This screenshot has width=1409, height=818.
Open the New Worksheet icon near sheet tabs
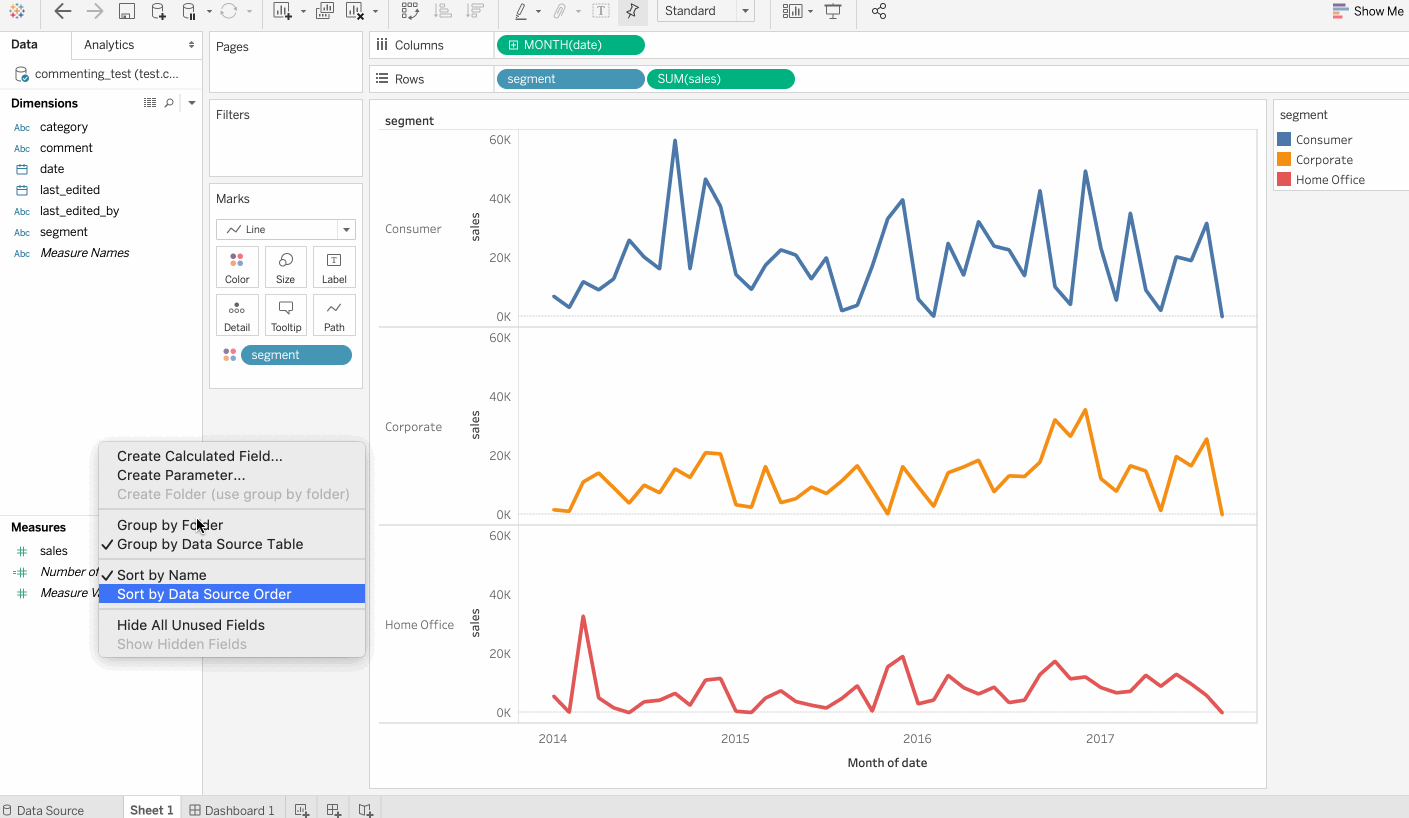click(x=301, y=808)
